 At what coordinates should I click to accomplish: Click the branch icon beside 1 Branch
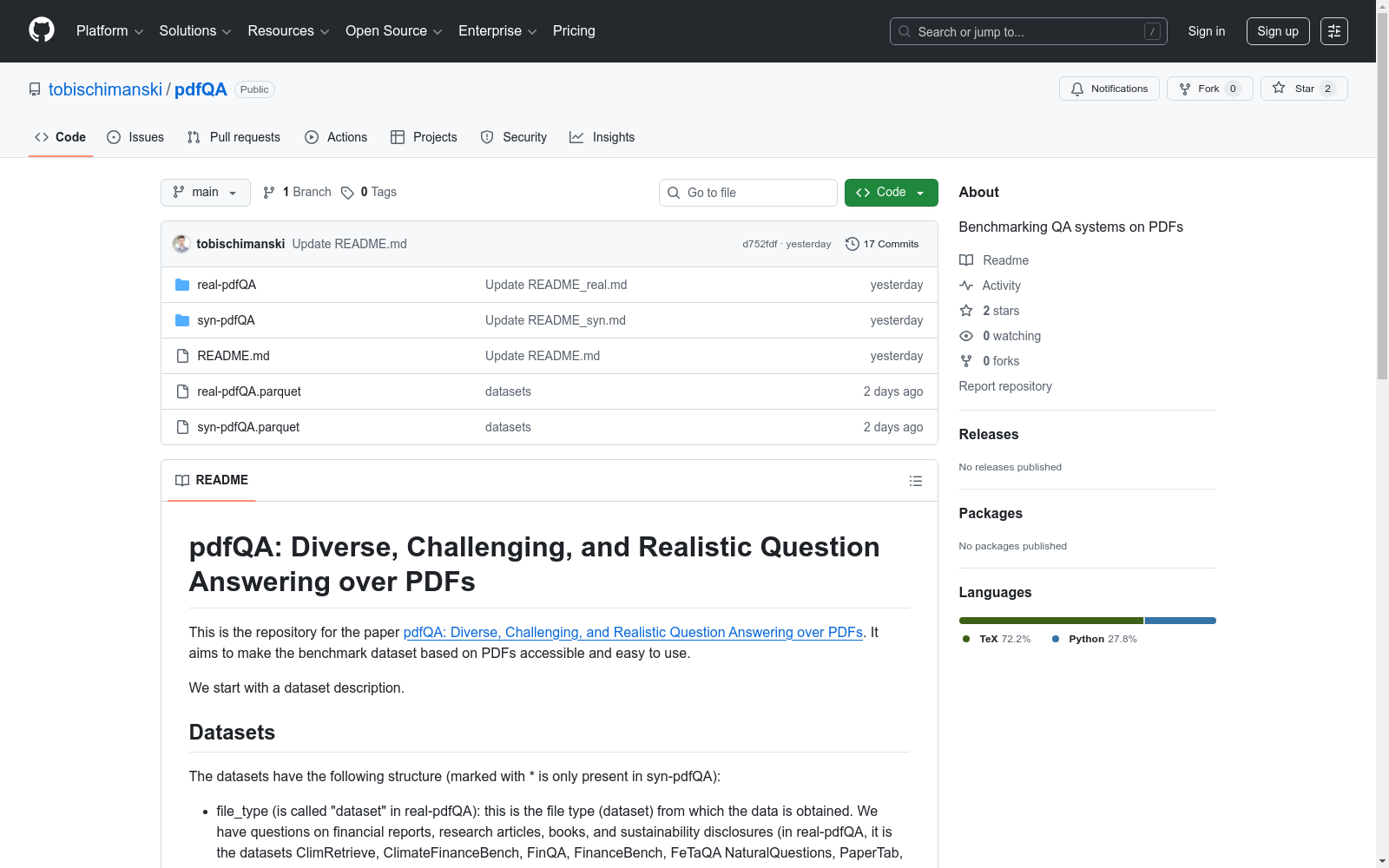tap(269, 193)
